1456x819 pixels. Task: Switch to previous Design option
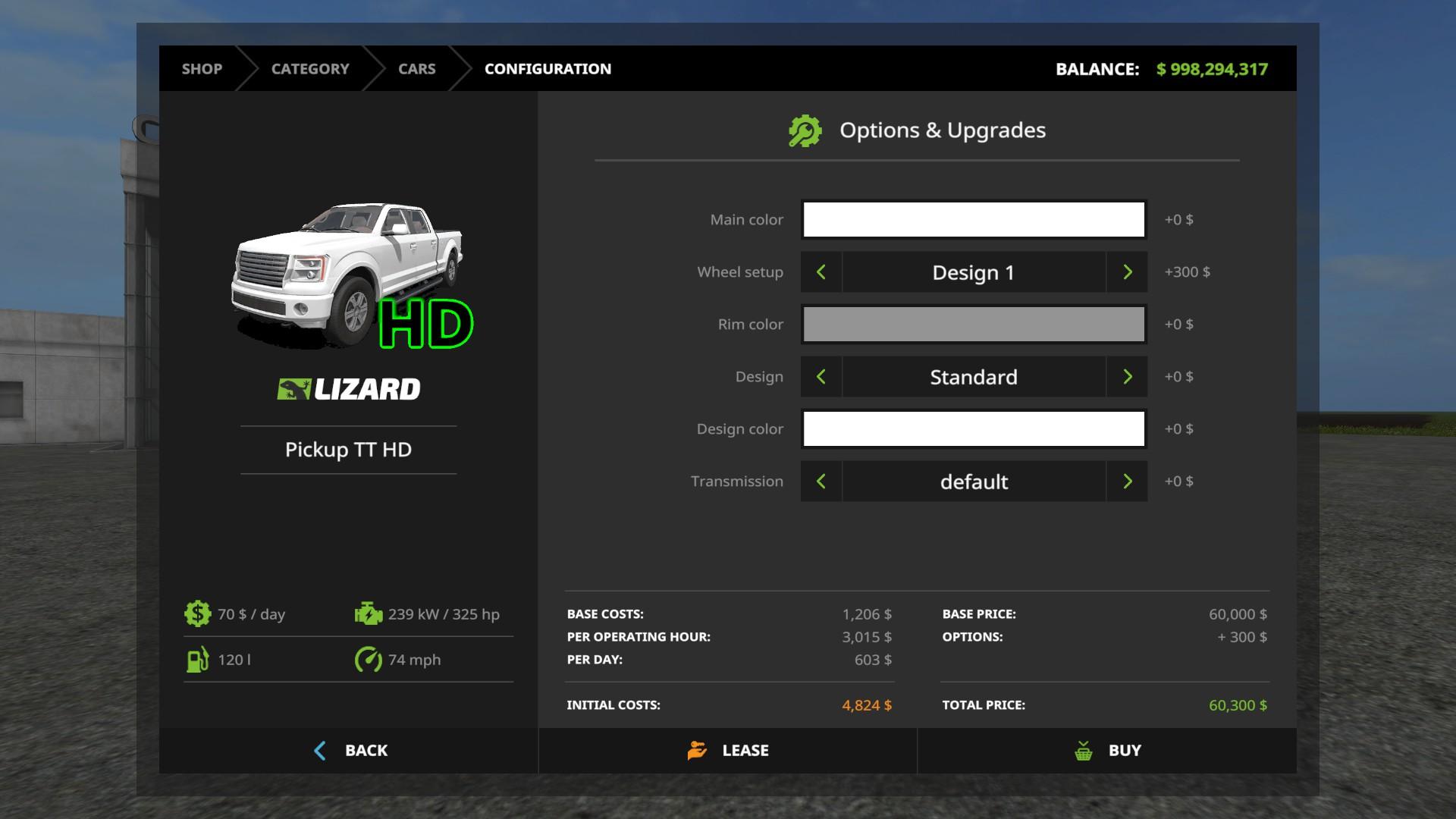pyautogui.click(x=821, y=377)
